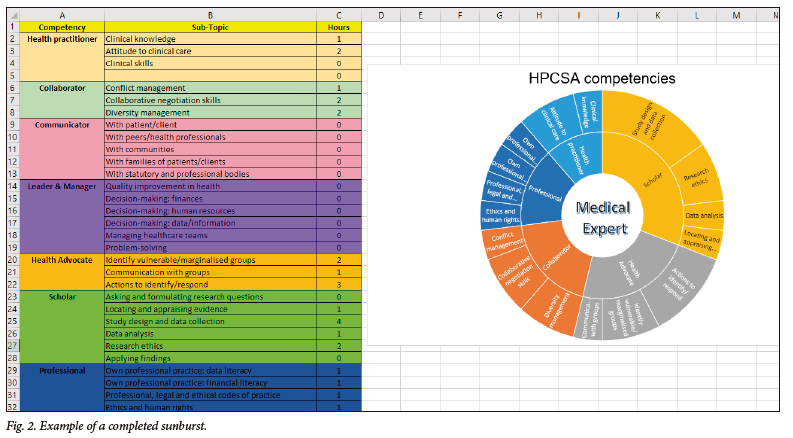The height and width of the screenshot is (438, 793).
Task: Select the "Hours" header cell
Action: 339,27
